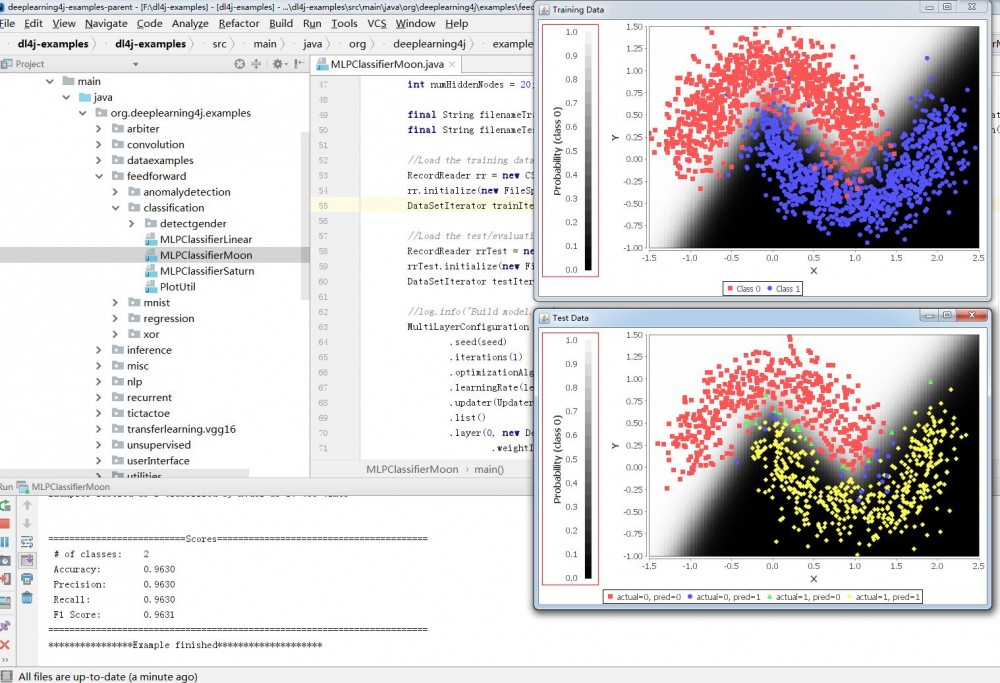1000x683 pixels.
Task: Collapse all nodes in the Project view
Action: point(258,63)
